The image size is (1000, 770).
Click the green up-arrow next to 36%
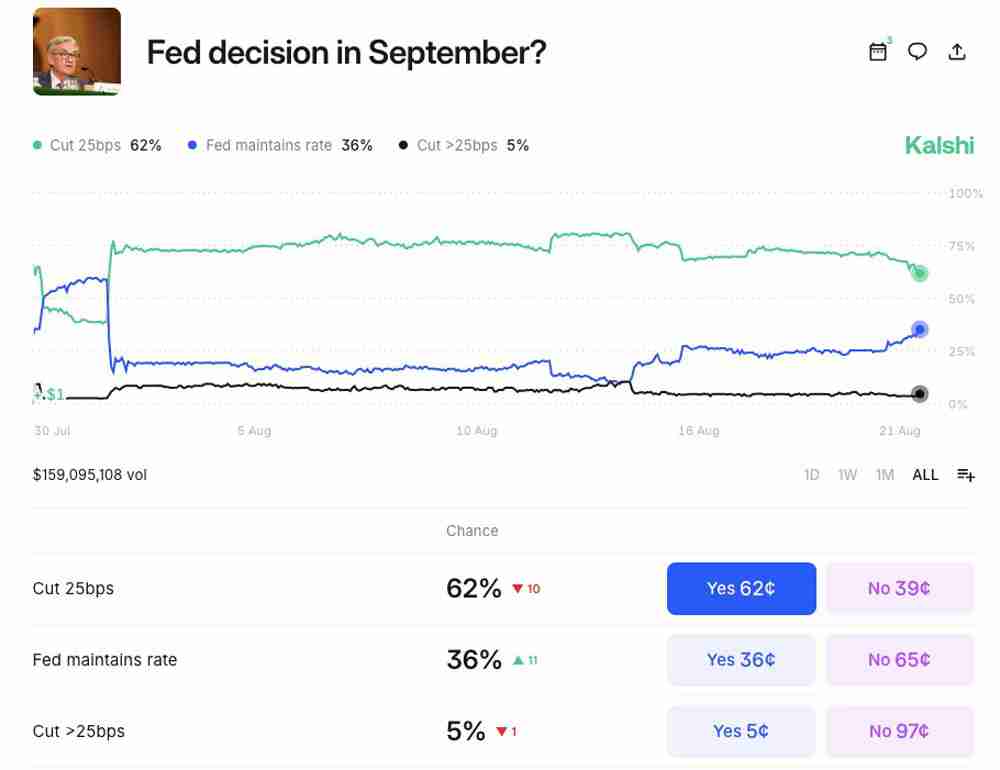coord(521,660)
